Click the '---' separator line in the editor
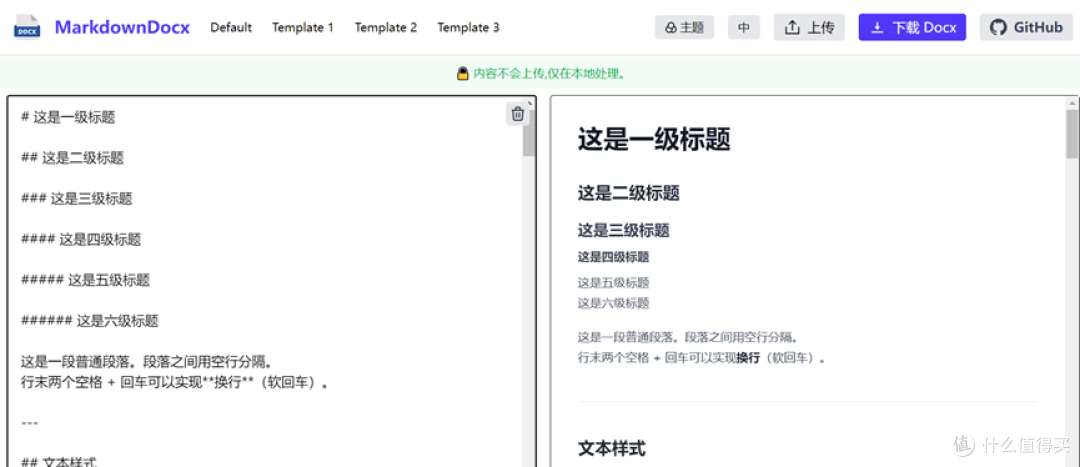Viewport: 1080px width, 467px height. [30, 422]
